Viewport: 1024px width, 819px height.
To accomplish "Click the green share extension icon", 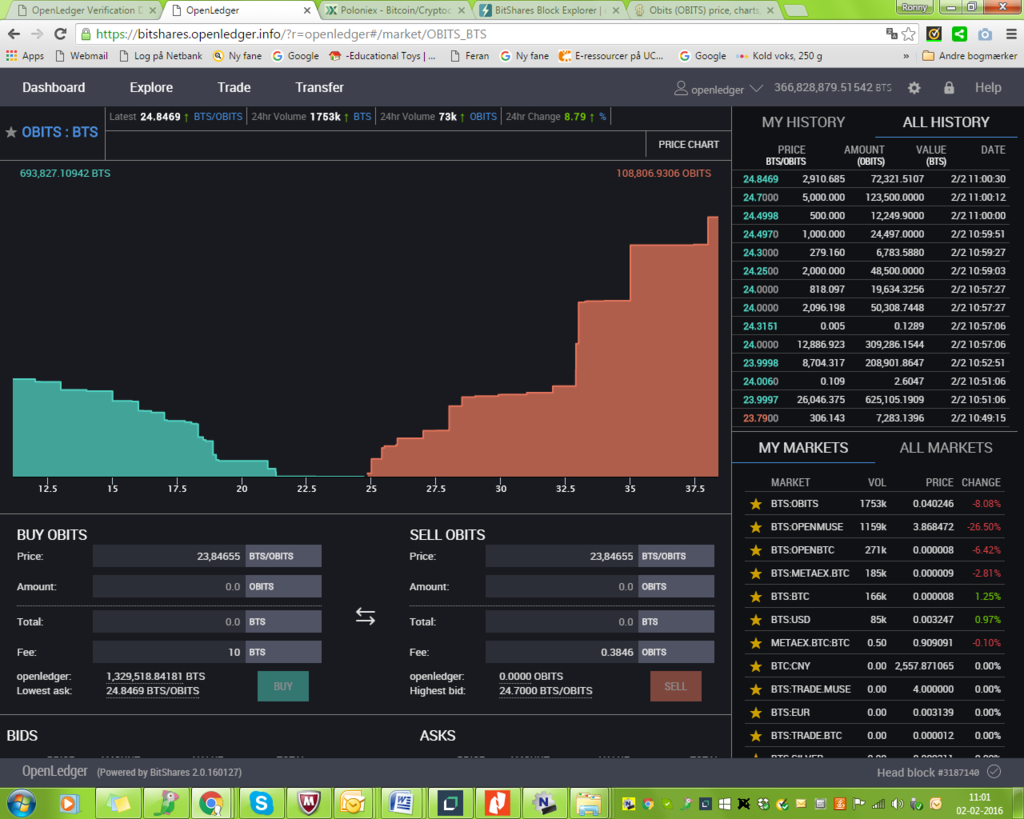I will (x=959, y=34).
